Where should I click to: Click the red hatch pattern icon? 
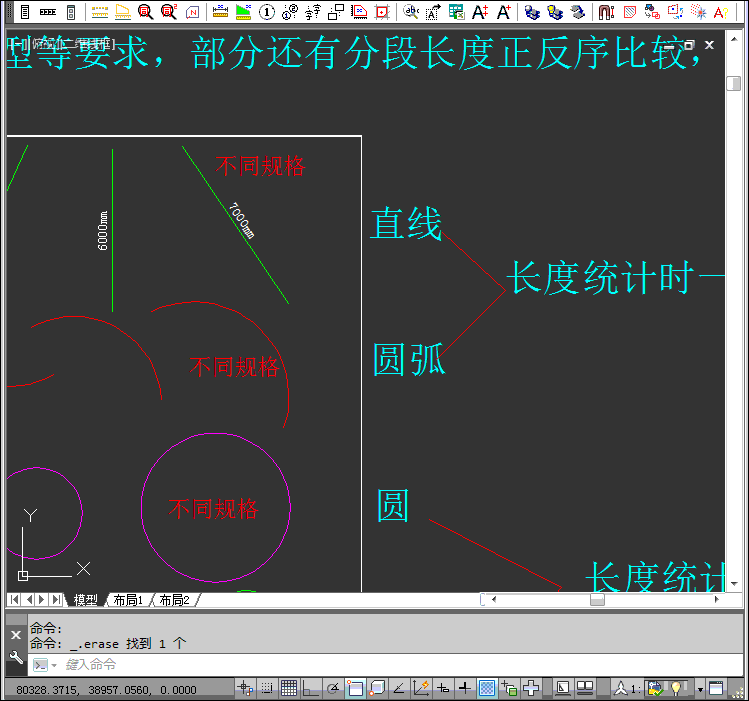coord(629,12)
